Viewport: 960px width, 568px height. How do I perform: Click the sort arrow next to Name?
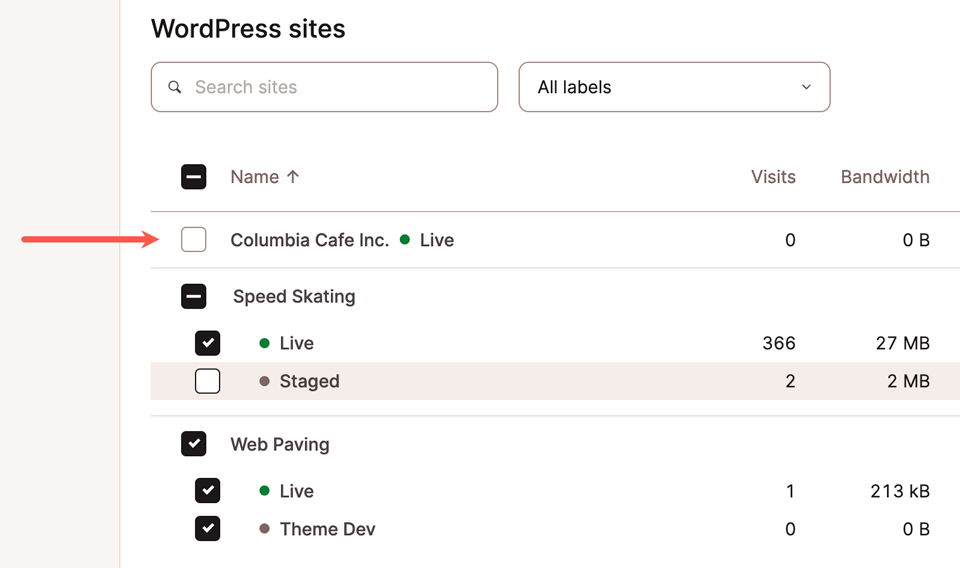click(x=293, y=177)
